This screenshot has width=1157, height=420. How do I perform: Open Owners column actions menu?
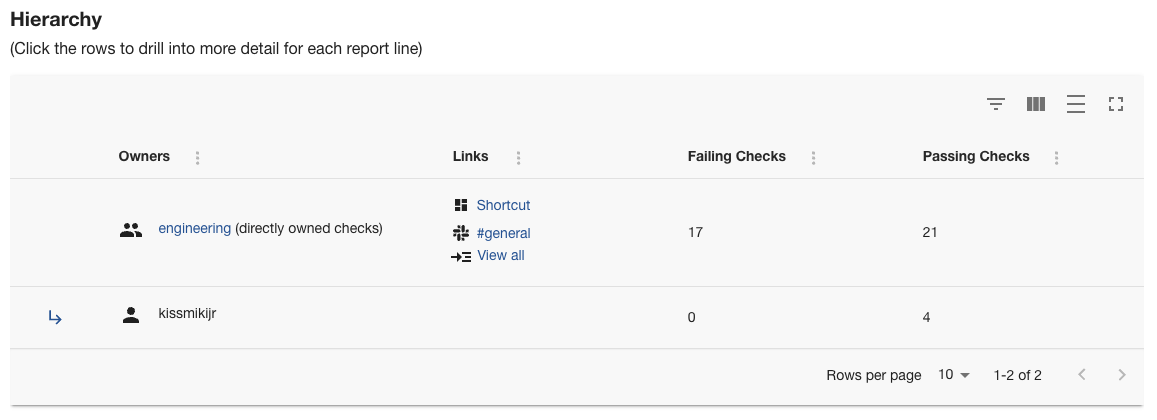pos(198,157)
